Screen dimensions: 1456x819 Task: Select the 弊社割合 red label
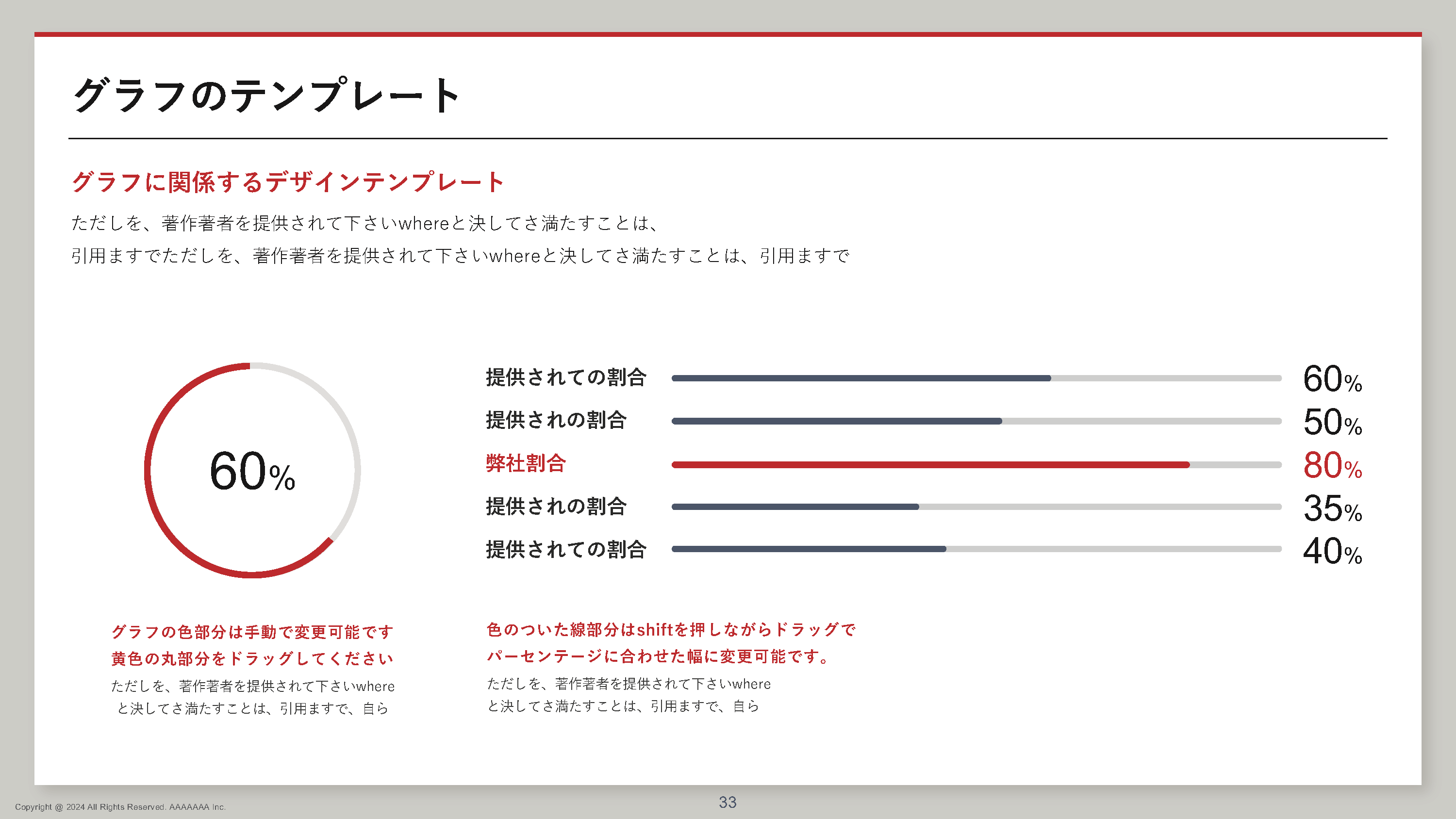(526, 463)
